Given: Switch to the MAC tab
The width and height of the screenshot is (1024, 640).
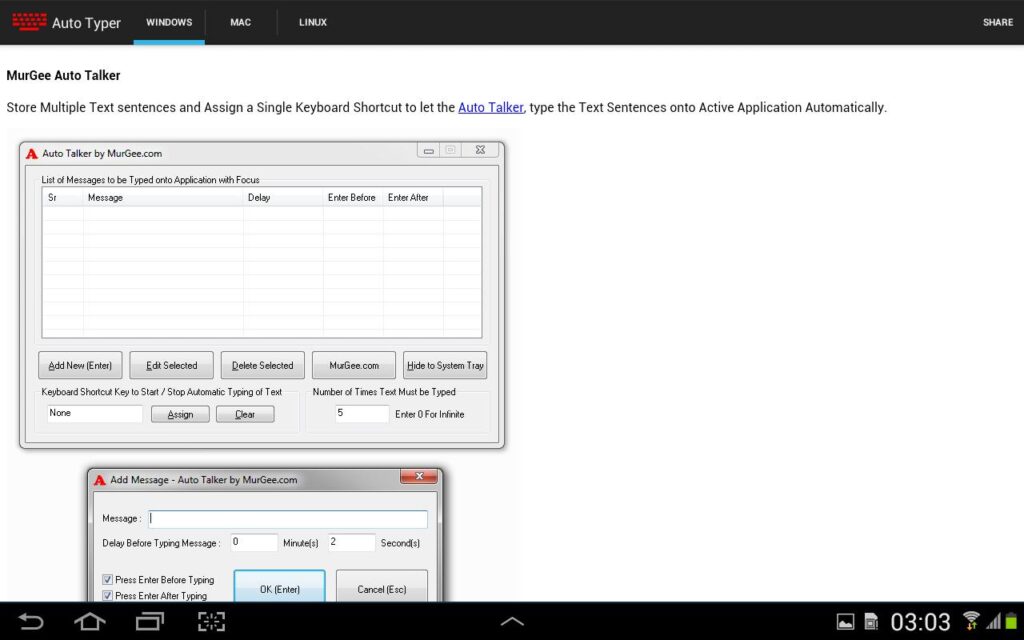Looking at the screenshot, I should (x=240, y=22).
